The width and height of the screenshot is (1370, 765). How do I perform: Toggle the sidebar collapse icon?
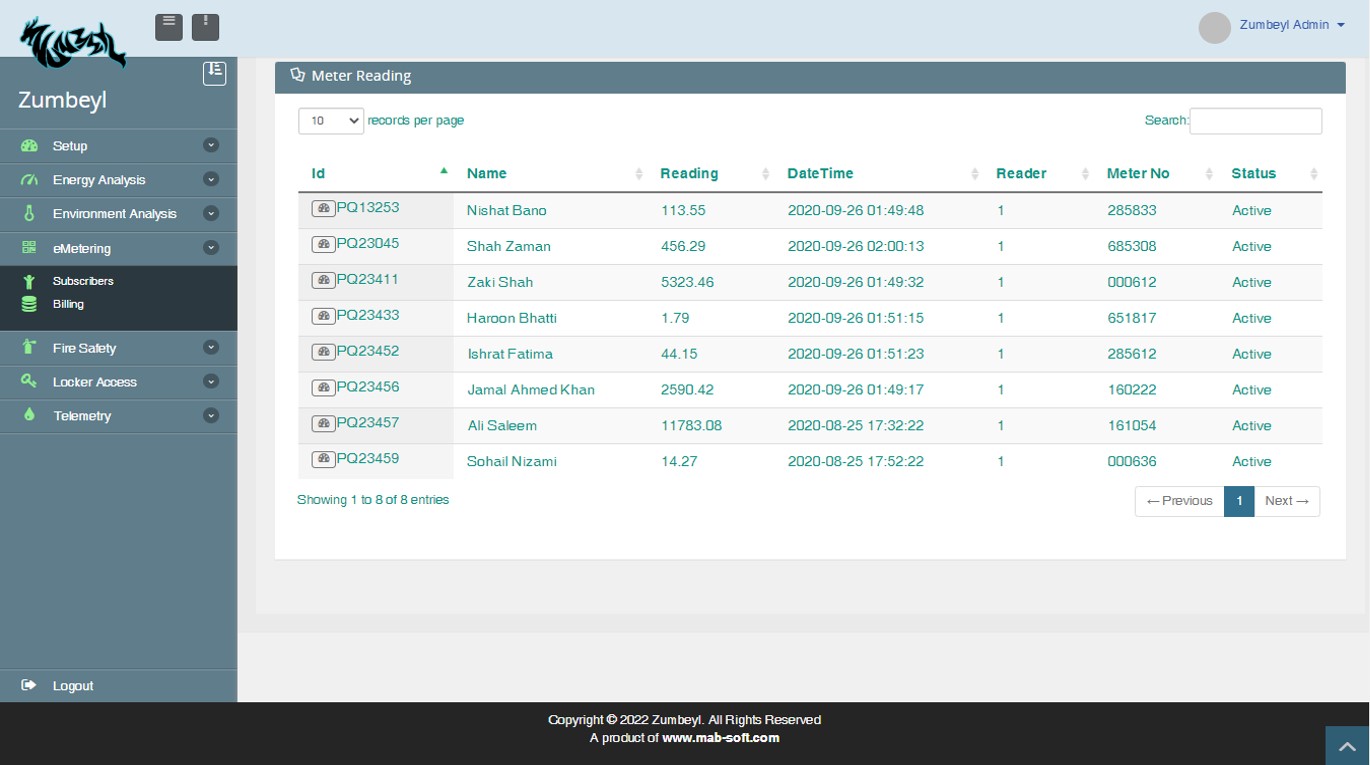coord(214,73)
